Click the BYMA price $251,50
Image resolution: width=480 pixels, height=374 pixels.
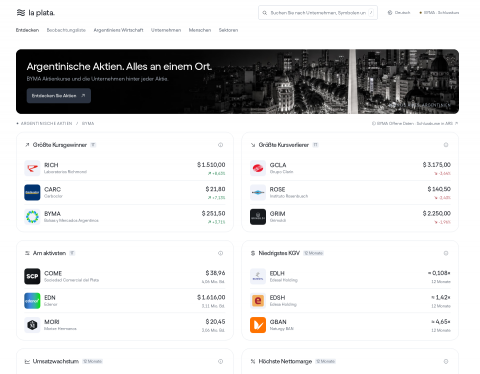[213, 213]
